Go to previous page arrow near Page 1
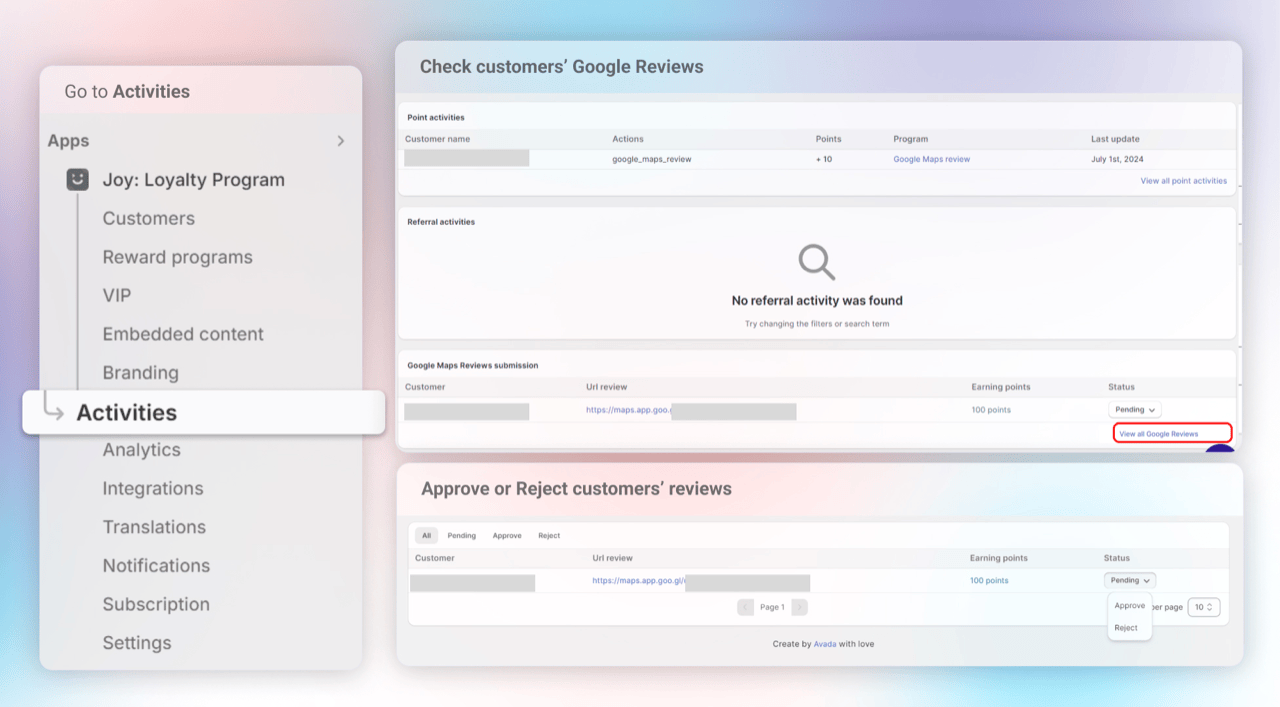Screen dimensions: 1280x707 745,607
